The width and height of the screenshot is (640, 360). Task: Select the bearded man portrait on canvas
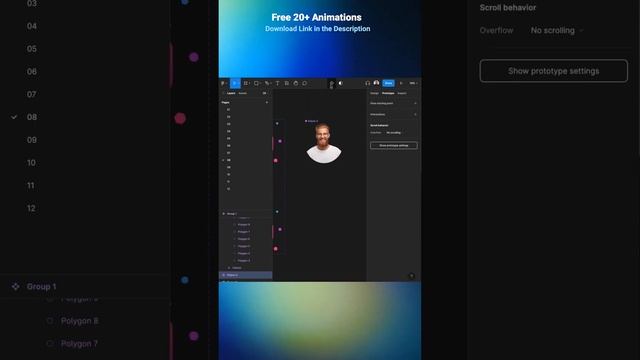pyautogui.click(x=324, y=144)
